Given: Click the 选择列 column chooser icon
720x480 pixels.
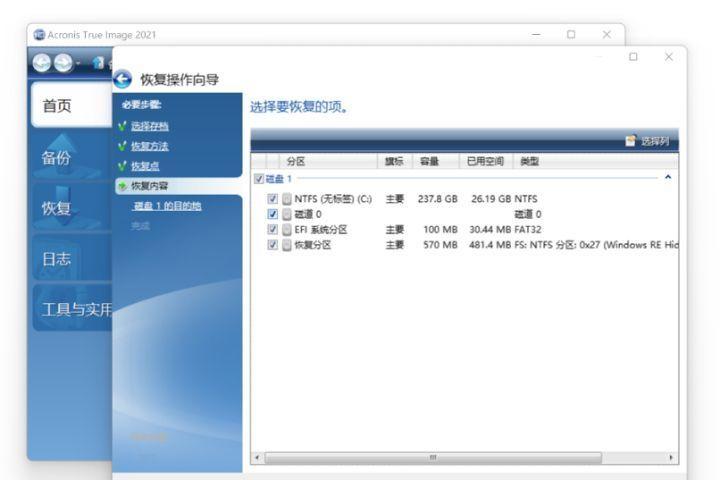Looking at the screenshot, I should 631,141.
